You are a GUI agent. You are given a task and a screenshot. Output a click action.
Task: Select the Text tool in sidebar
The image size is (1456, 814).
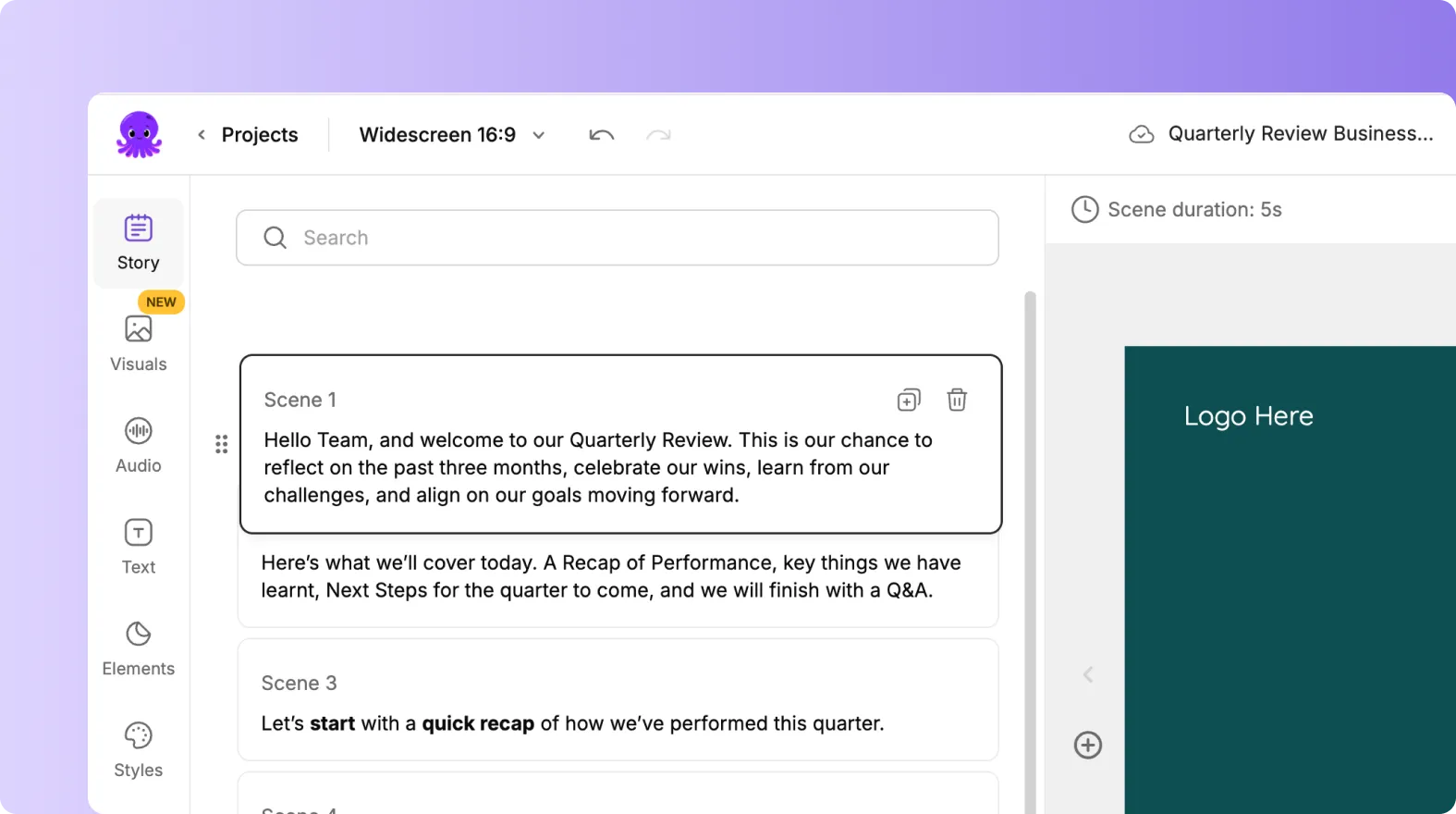coord(139,547)
